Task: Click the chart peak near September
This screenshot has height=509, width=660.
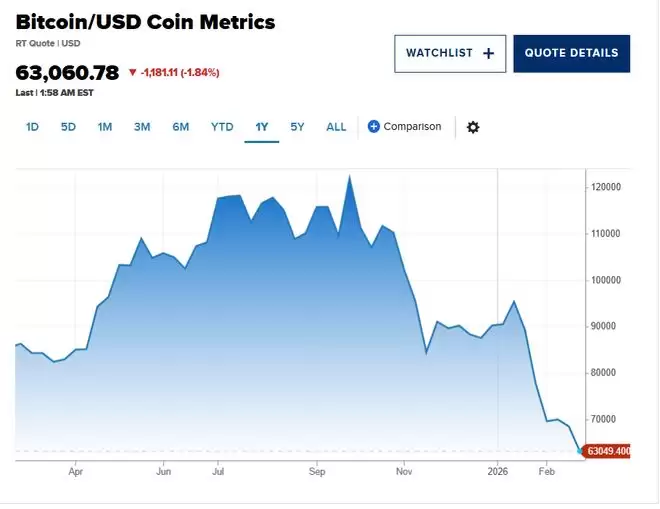Action: click(349, 177)
